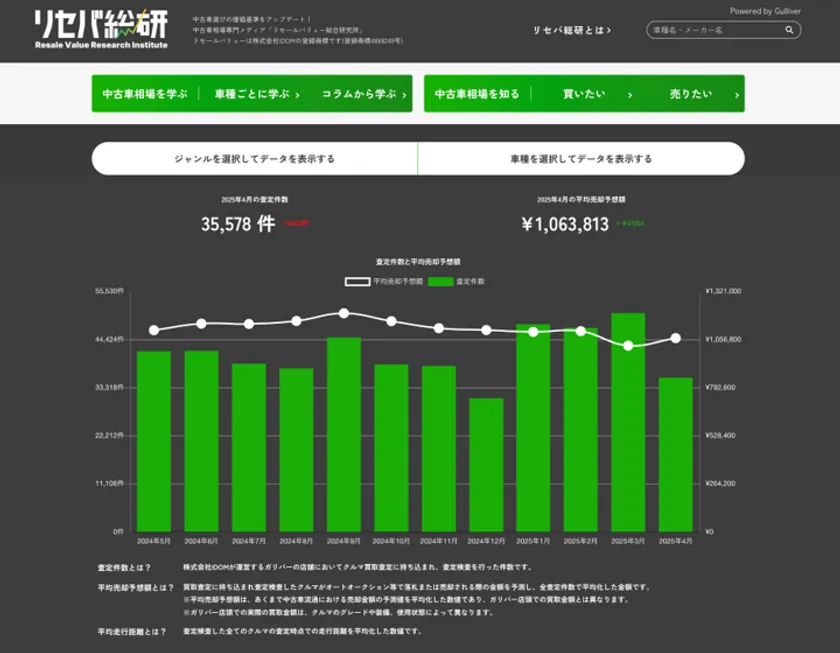840x653 pixels.
Task: Open the 車種ごとに学ぶ menu item
Action: tap(251, 94)
